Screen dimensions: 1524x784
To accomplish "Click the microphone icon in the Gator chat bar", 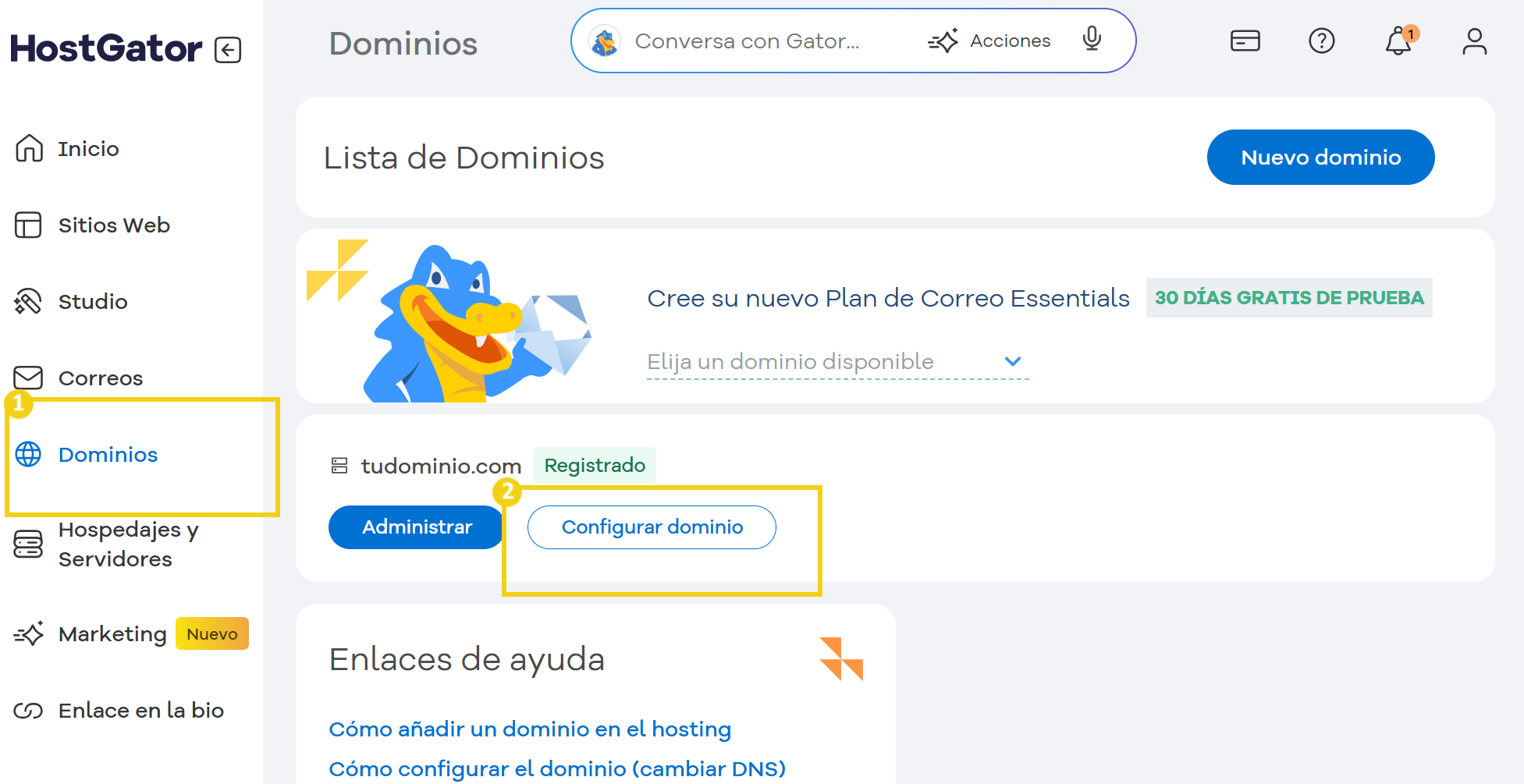I will click(1092, 40).
